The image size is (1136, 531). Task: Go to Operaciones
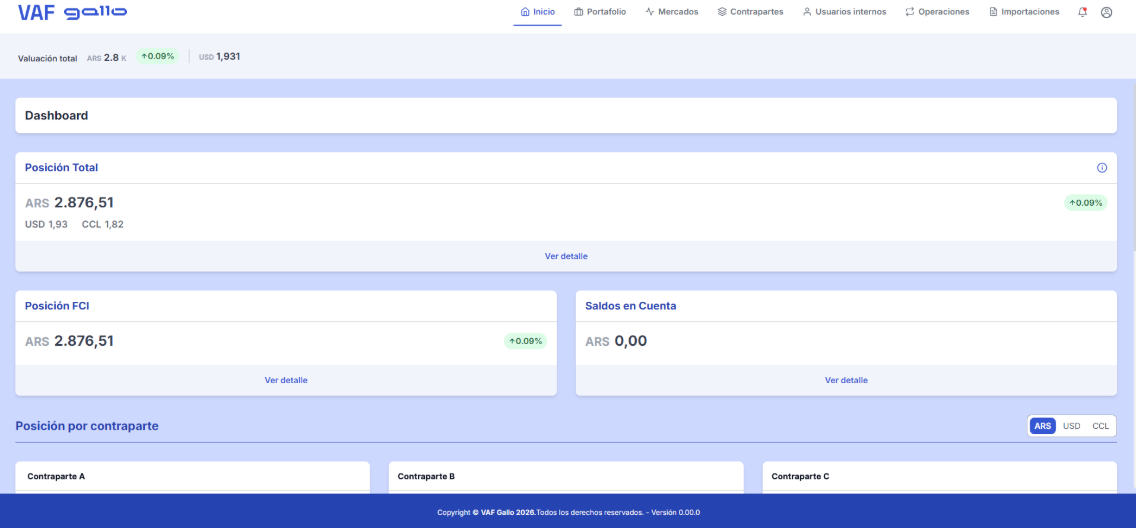pyautogui.click(x=937, y=12)
